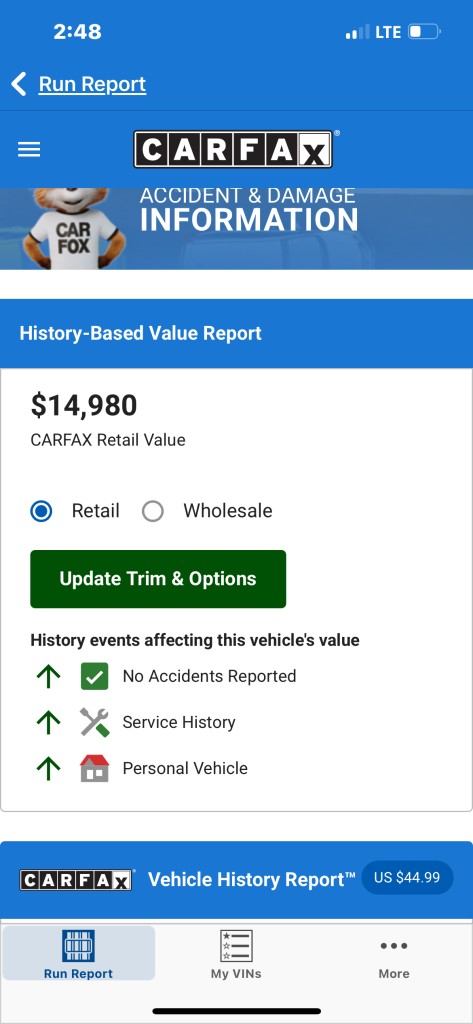
Task: Tap the Car Fox mascot image
Action: coord(74,228)
